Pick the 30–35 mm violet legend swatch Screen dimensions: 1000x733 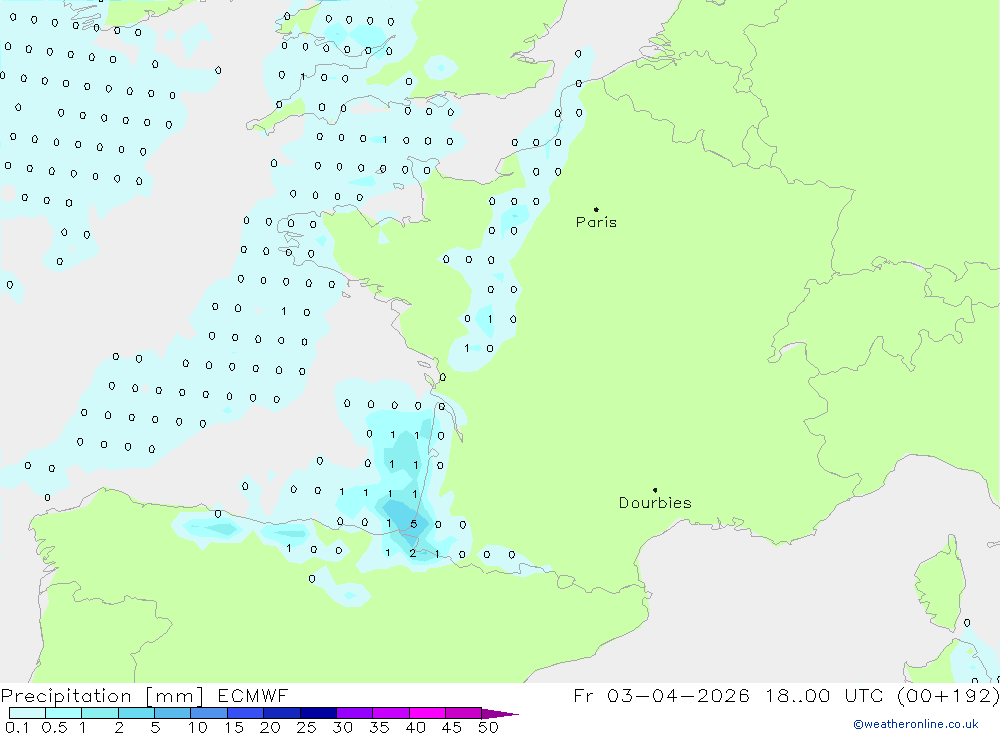click(x=354, y=713)
